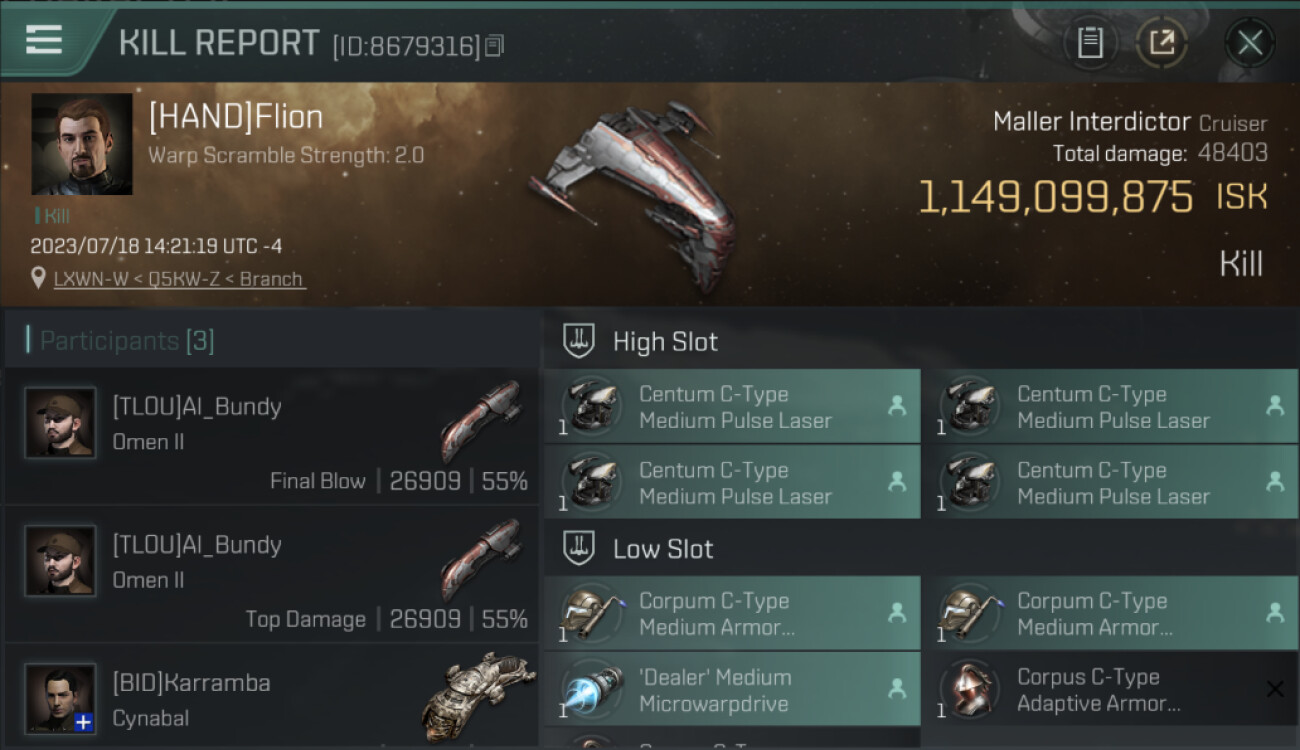Open Al_Bundy Top Damage participant entry
Screen dimensions: 1300x750
tap(271, 574)
